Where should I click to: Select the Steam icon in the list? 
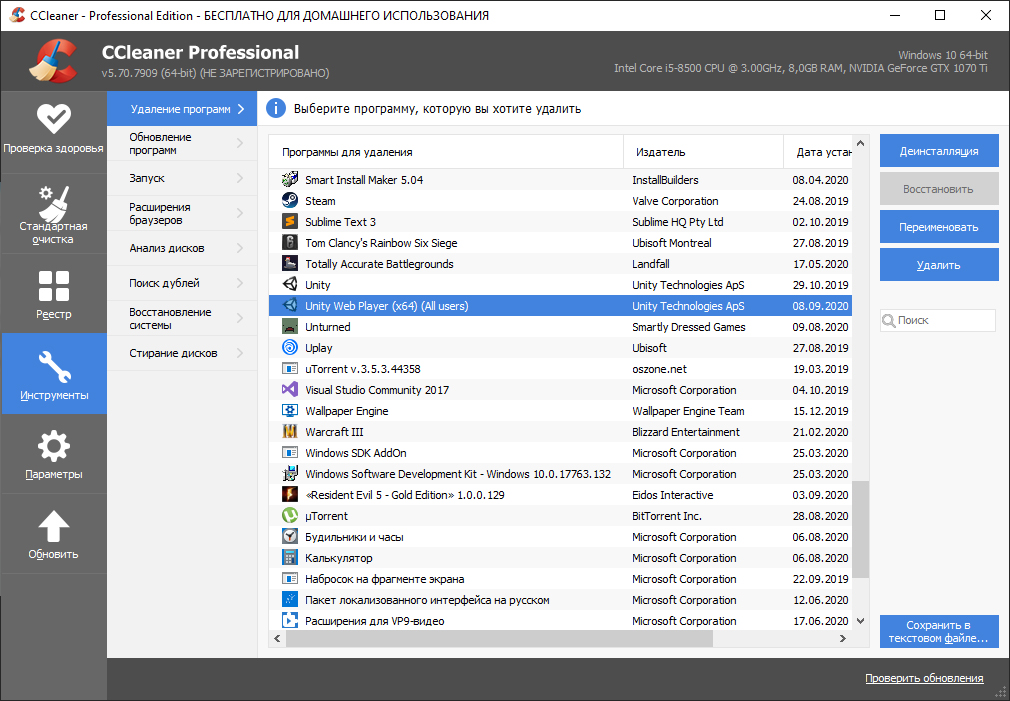292,200
